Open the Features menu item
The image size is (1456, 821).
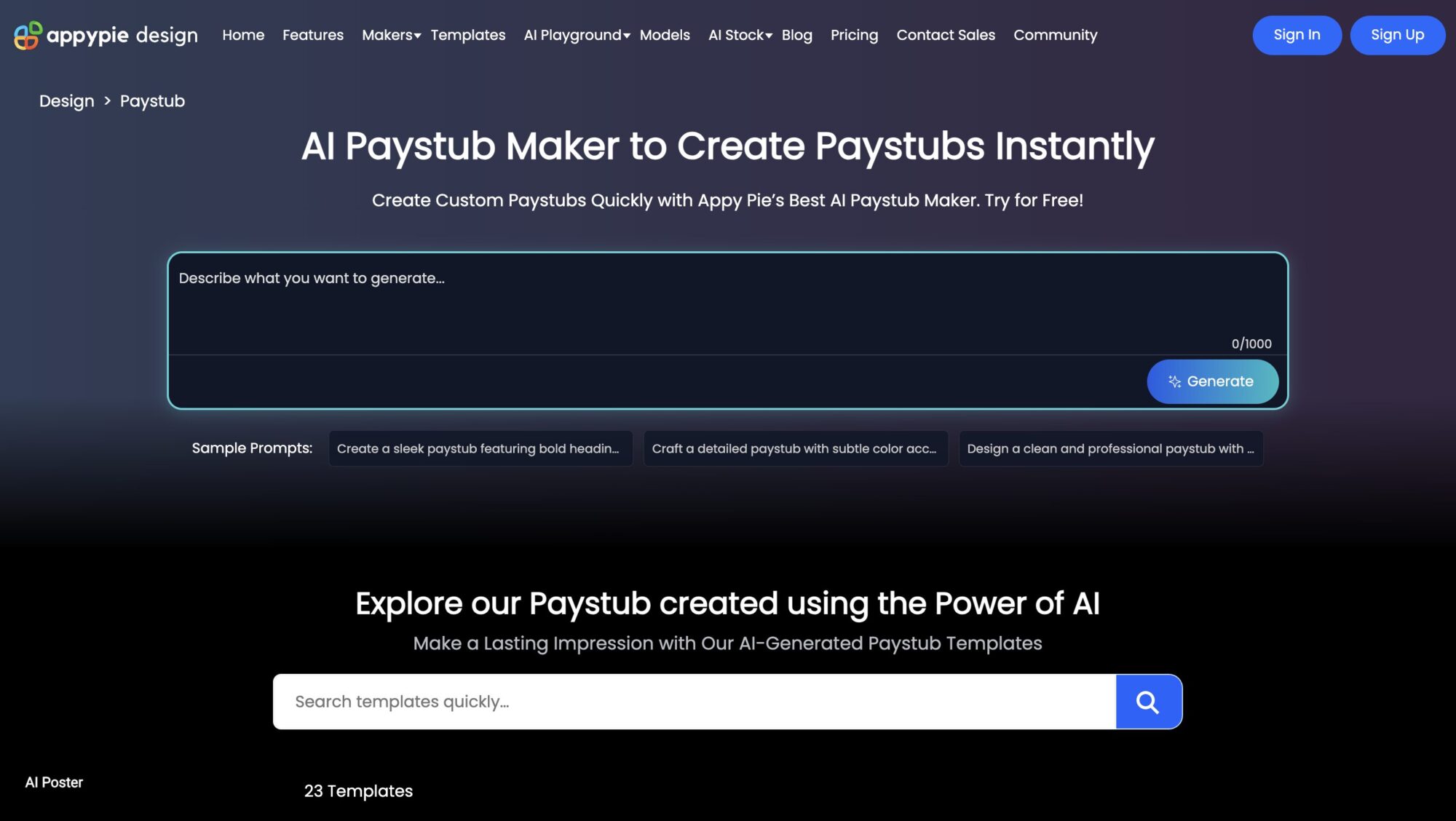click(313, 35)
